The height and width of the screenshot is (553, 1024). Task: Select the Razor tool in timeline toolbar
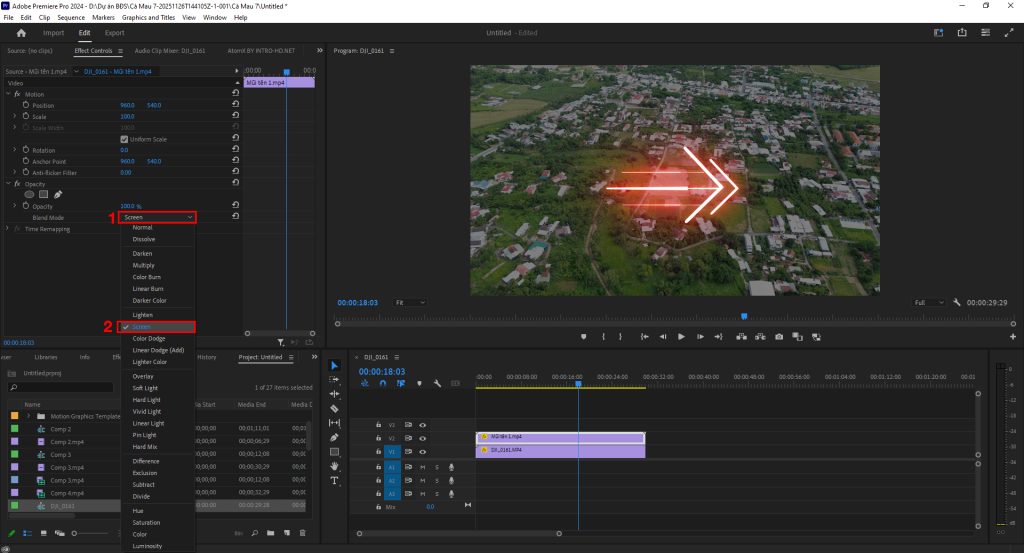click(334, 408)
